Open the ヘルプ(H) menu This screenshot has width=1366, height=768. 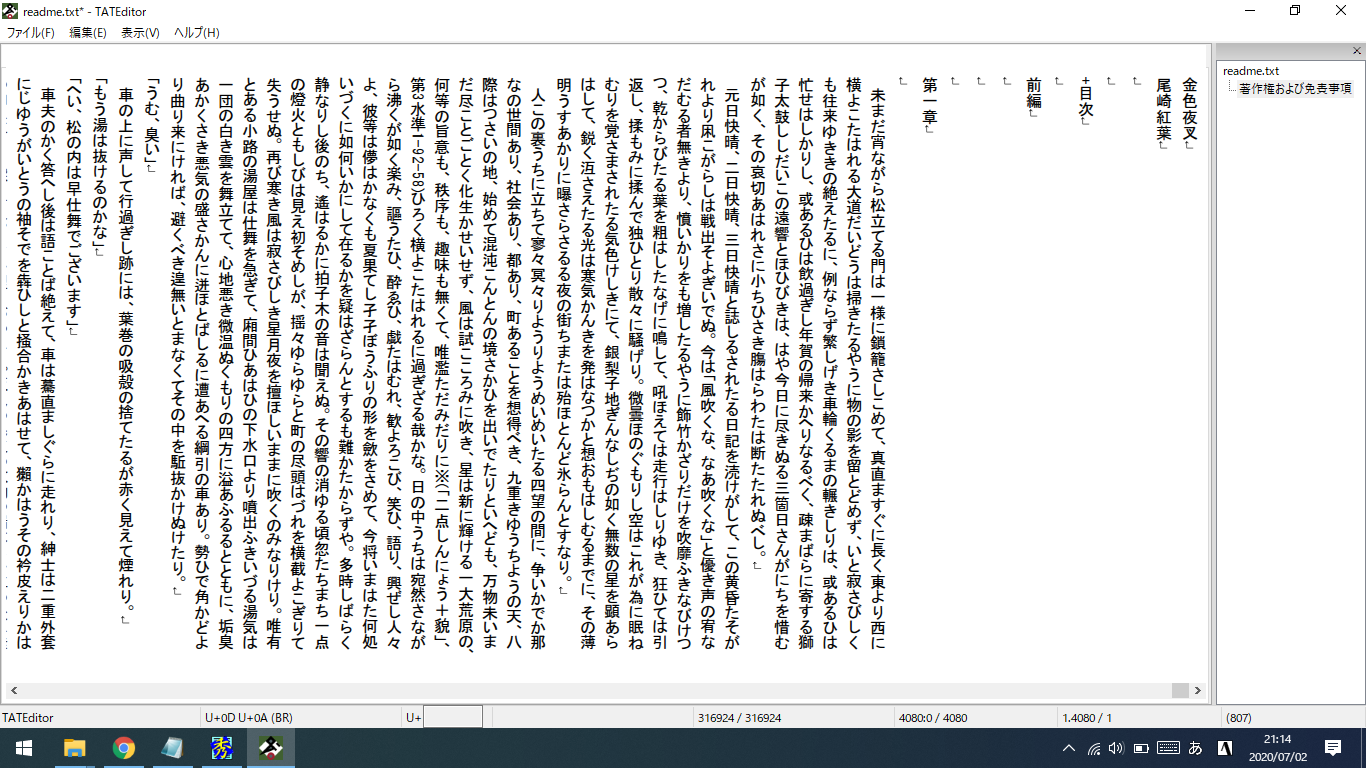(x=196, y=33)
